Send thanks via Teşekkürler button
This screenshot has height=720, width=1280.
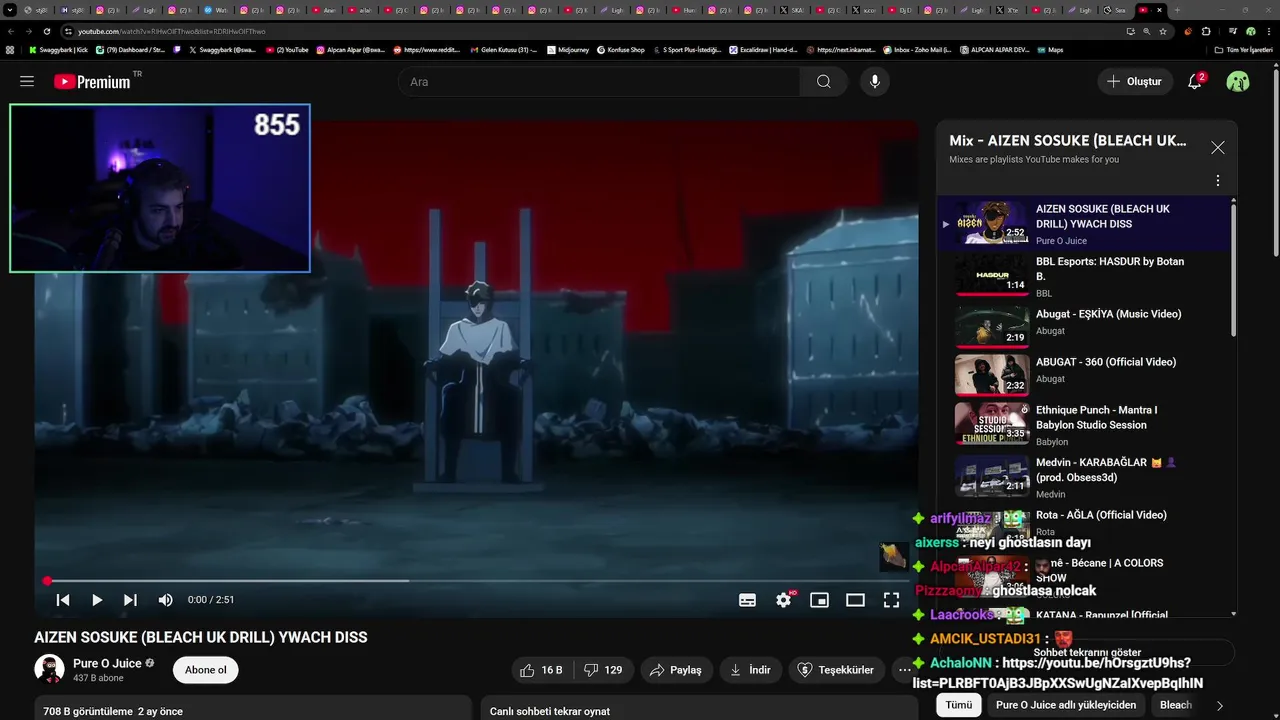coord(838,670)
